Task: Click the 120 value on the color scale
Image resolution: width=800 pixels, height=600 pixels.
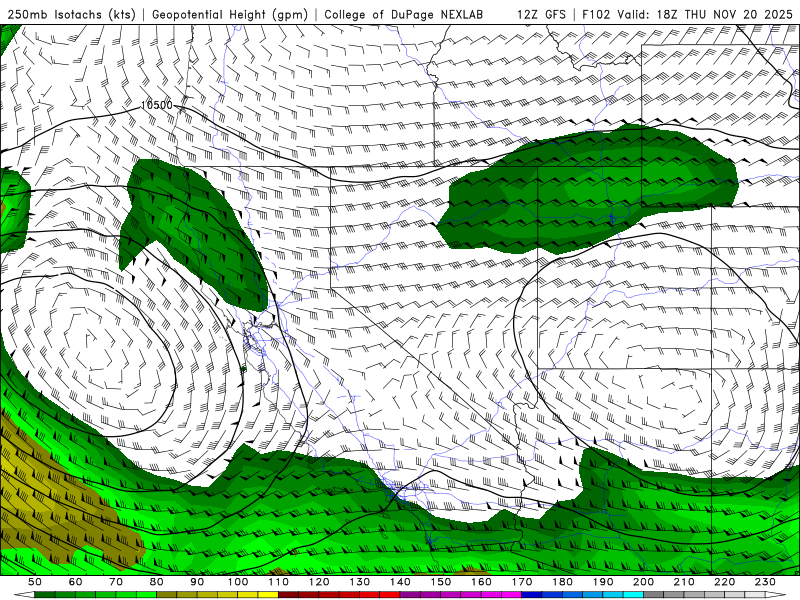Action: pyautogui.click(x=319, y=582)
